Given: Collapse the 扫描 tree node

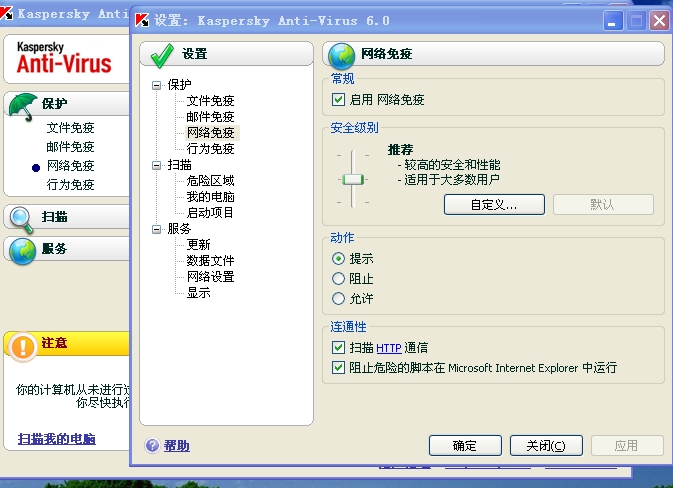Looking at the screenshot, I should (x=157, y=165).
